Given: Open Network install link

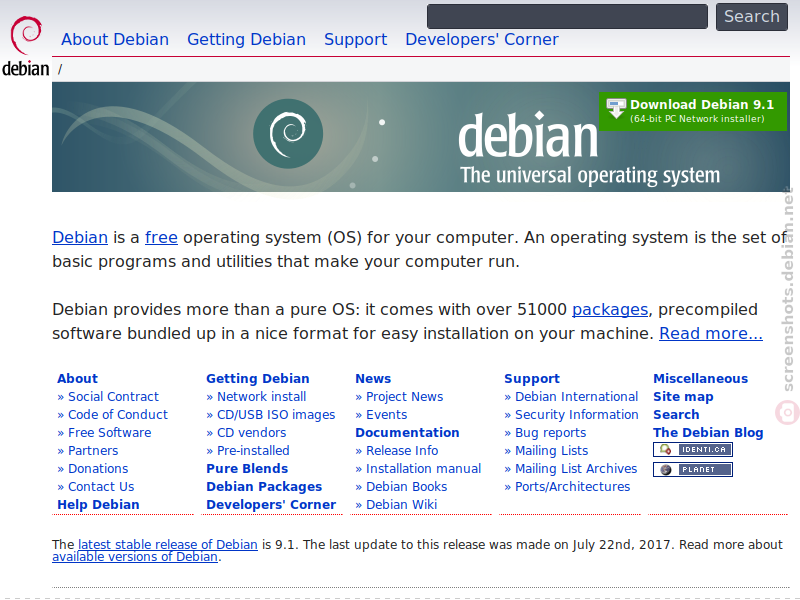Looking at the screenshot, I should (x=261, y=396).
